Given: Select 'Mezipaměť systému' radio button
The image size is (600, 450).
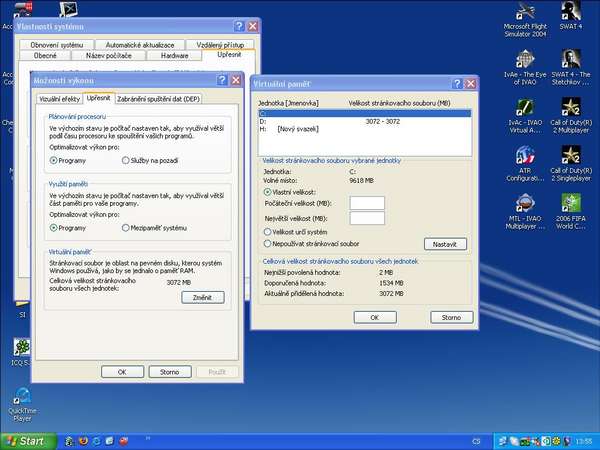Looking at the screenshot, I should [x=124, y=227].
